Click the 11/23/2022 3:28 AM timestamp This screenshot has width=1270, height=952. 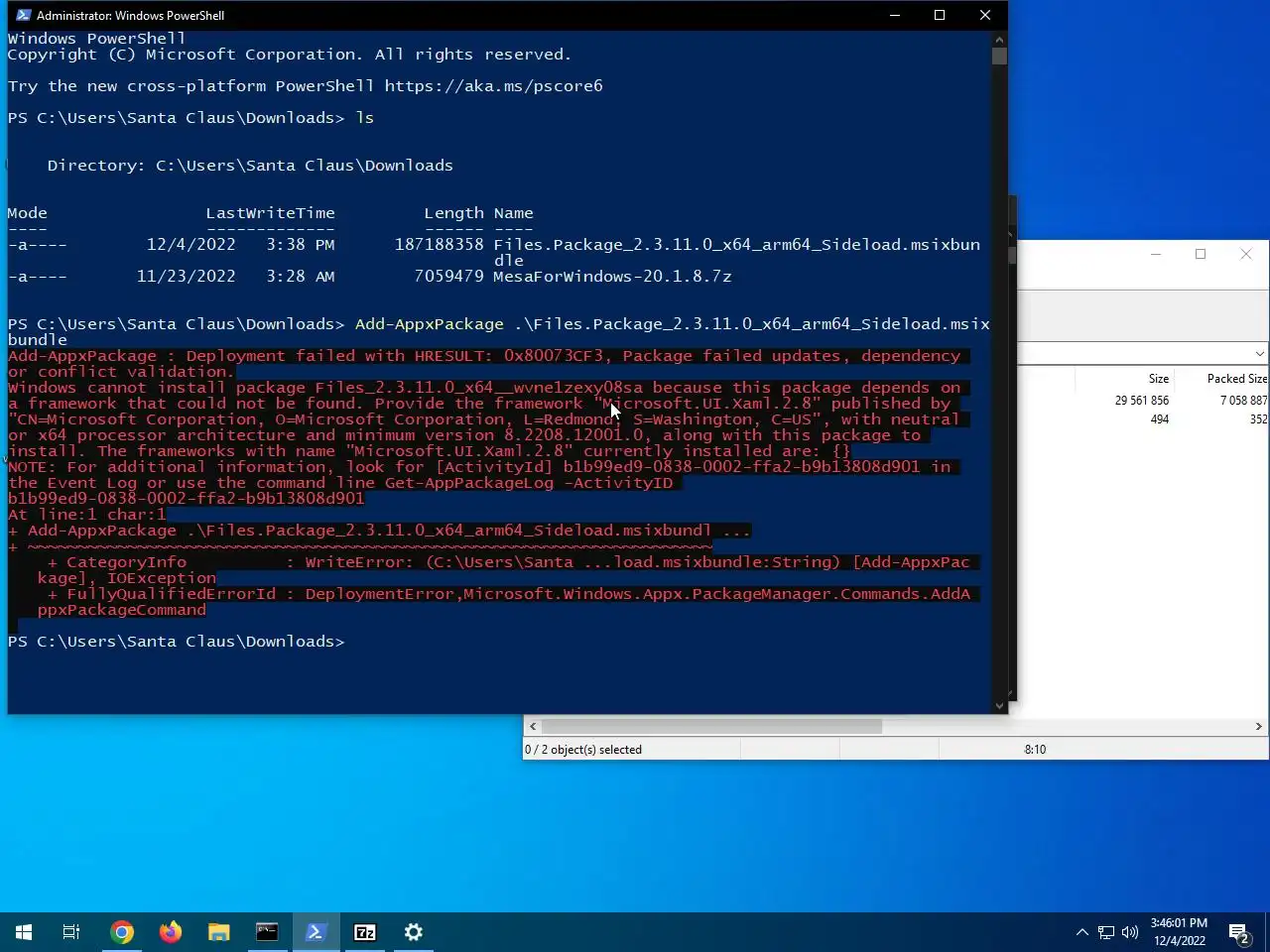coord(235,277)
